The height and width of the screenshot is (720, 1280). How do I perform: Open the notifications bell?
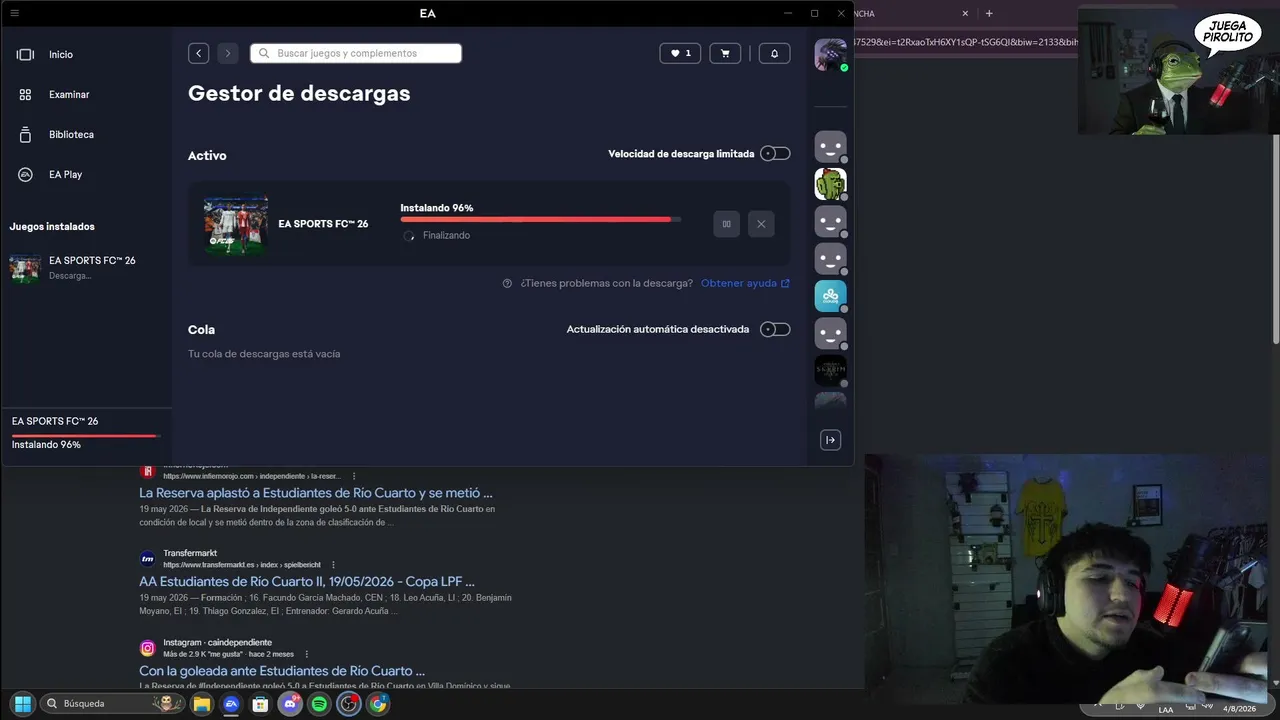pos(774,53)
